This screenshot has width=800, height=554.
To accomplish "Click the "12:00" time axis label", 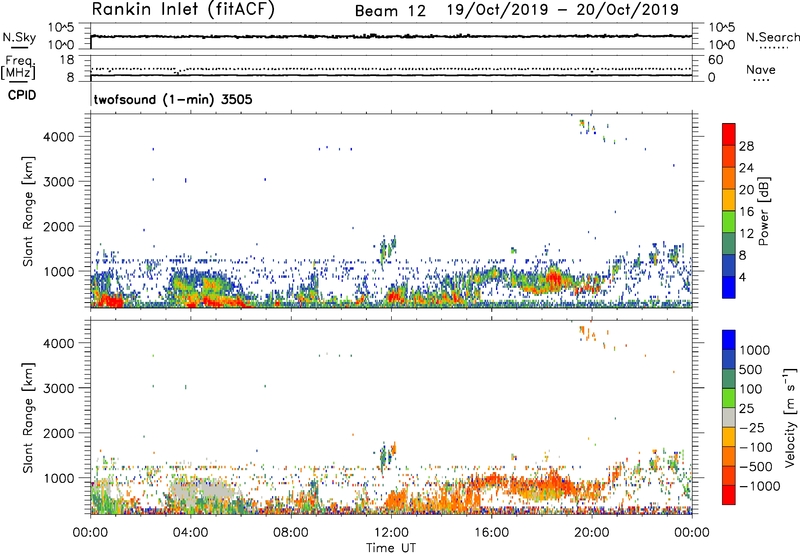I will [391, 533].
